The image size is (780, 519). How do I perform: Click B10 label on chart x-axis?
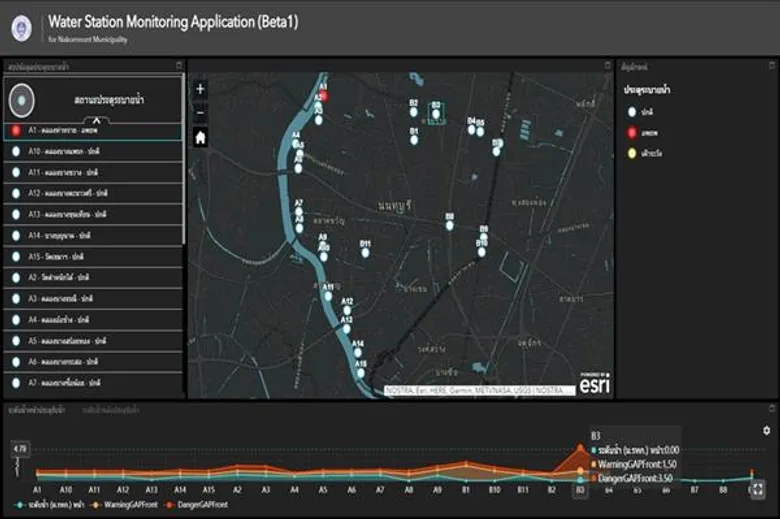pos(494,490)
